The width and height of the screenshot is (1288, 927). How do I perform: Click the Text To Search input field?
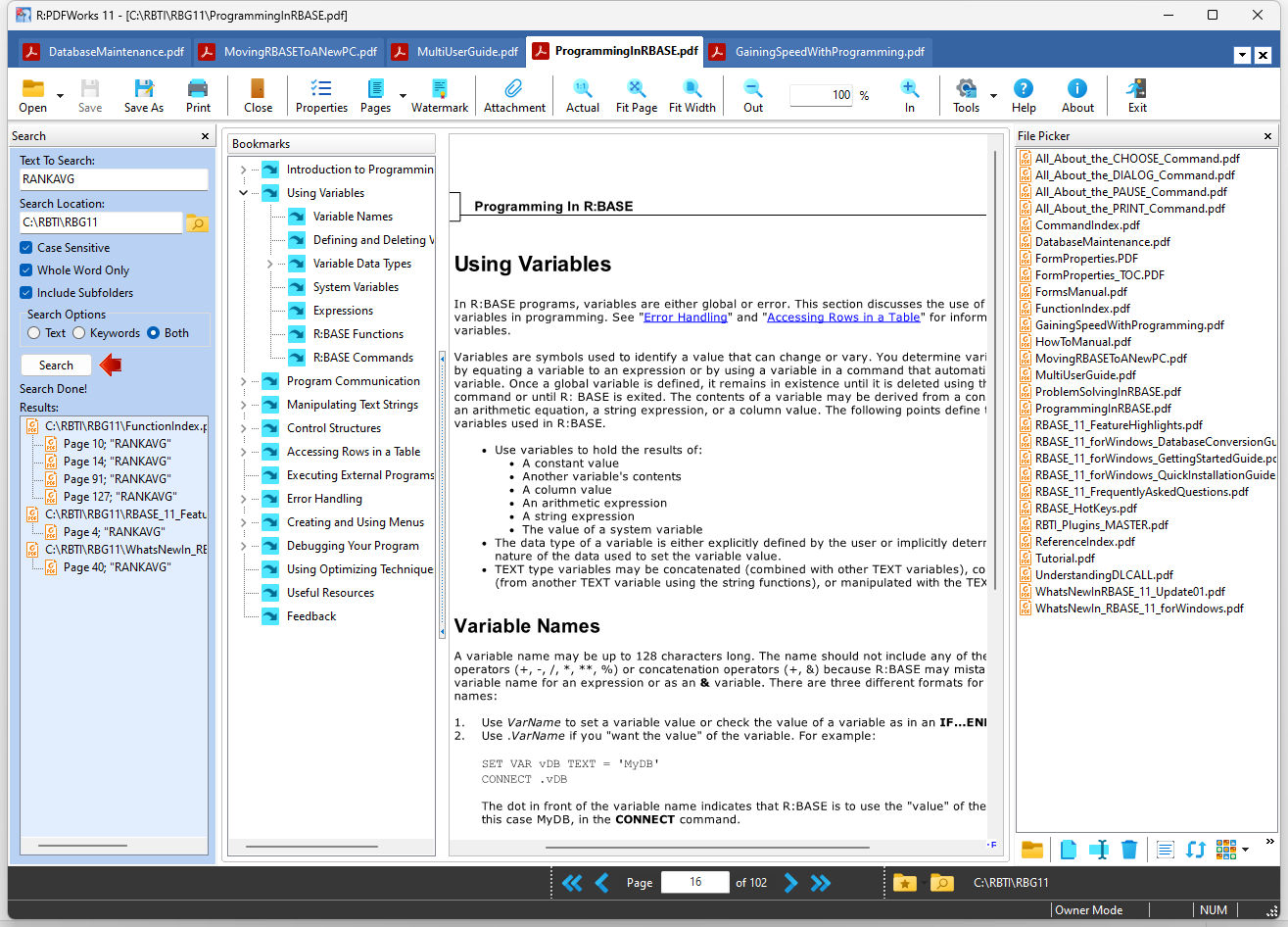click(x=114, y=179)
